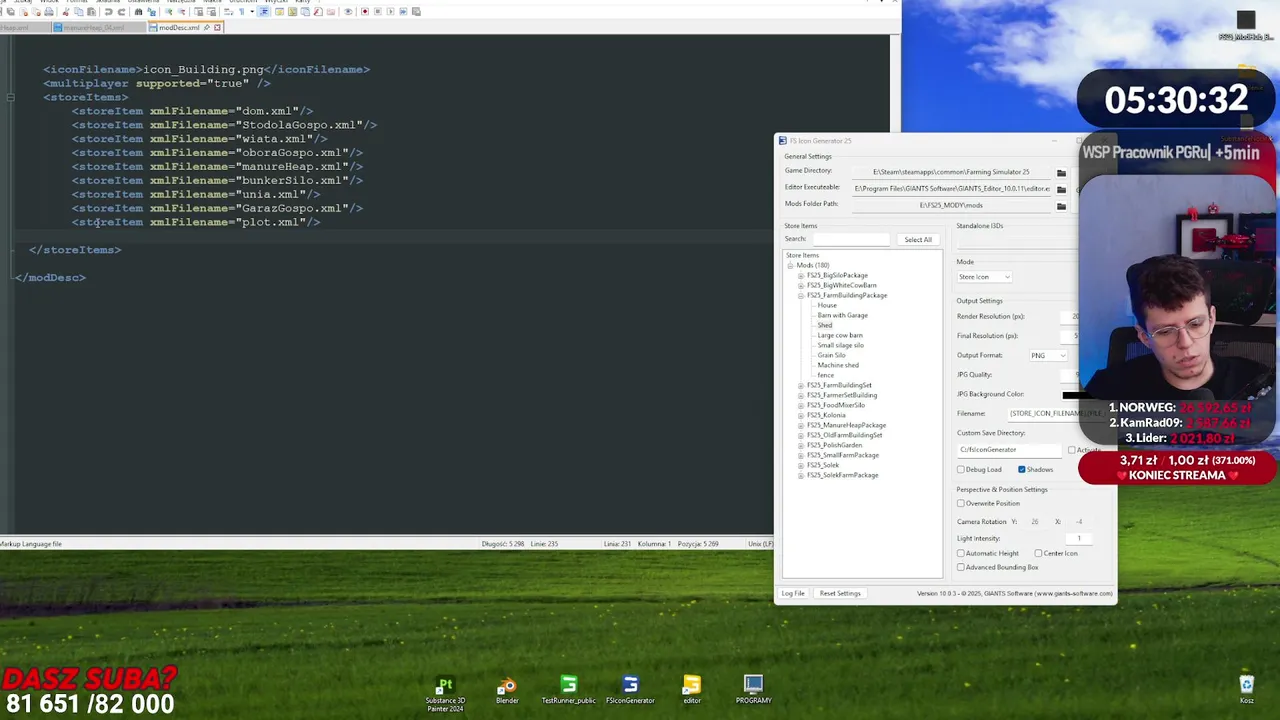Viewport: 1280px width, 720px height.
Task: Open the Kosz recycle bin
Action: (x=1246, y=689)
